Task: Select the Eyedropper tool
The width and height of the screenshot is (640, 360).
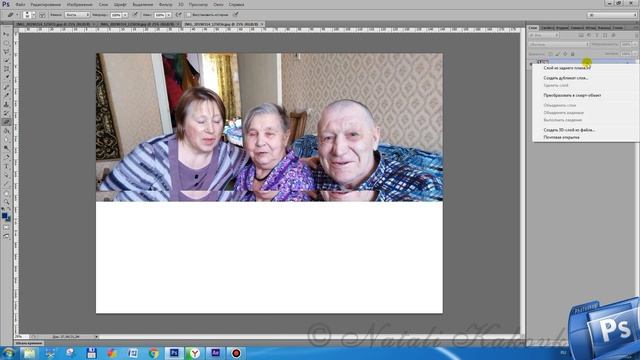Action: pos(6,78)
